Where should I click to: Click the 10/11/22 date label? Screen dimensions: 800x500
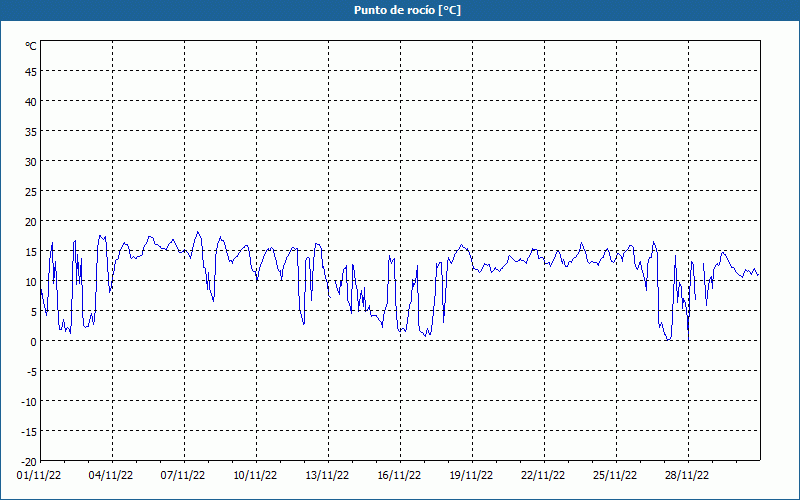click(255, 476)
